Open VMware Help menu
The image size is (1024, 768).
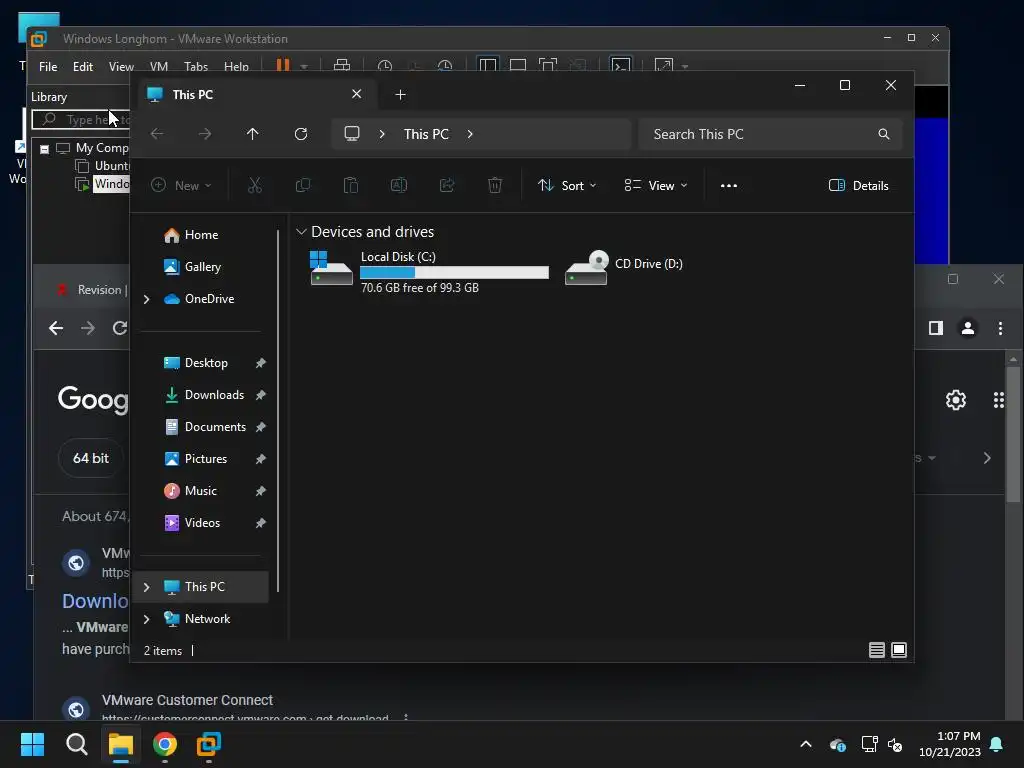[x=236, y=67]
